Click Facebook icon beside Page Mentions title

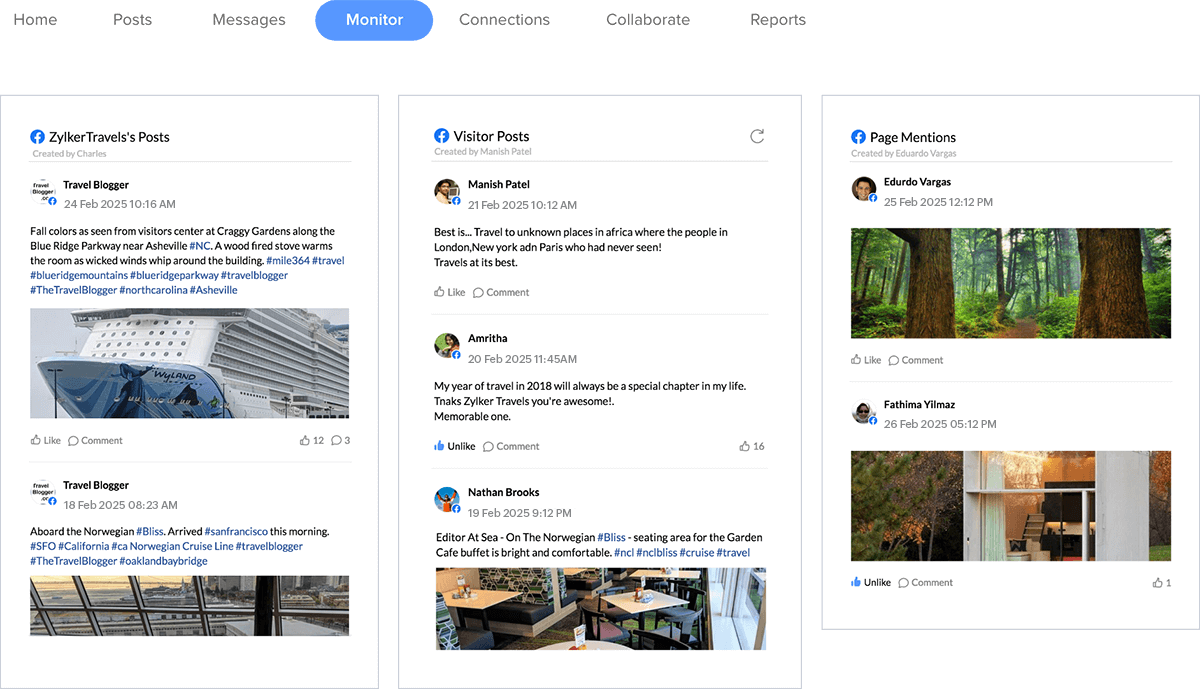[858, 137]
